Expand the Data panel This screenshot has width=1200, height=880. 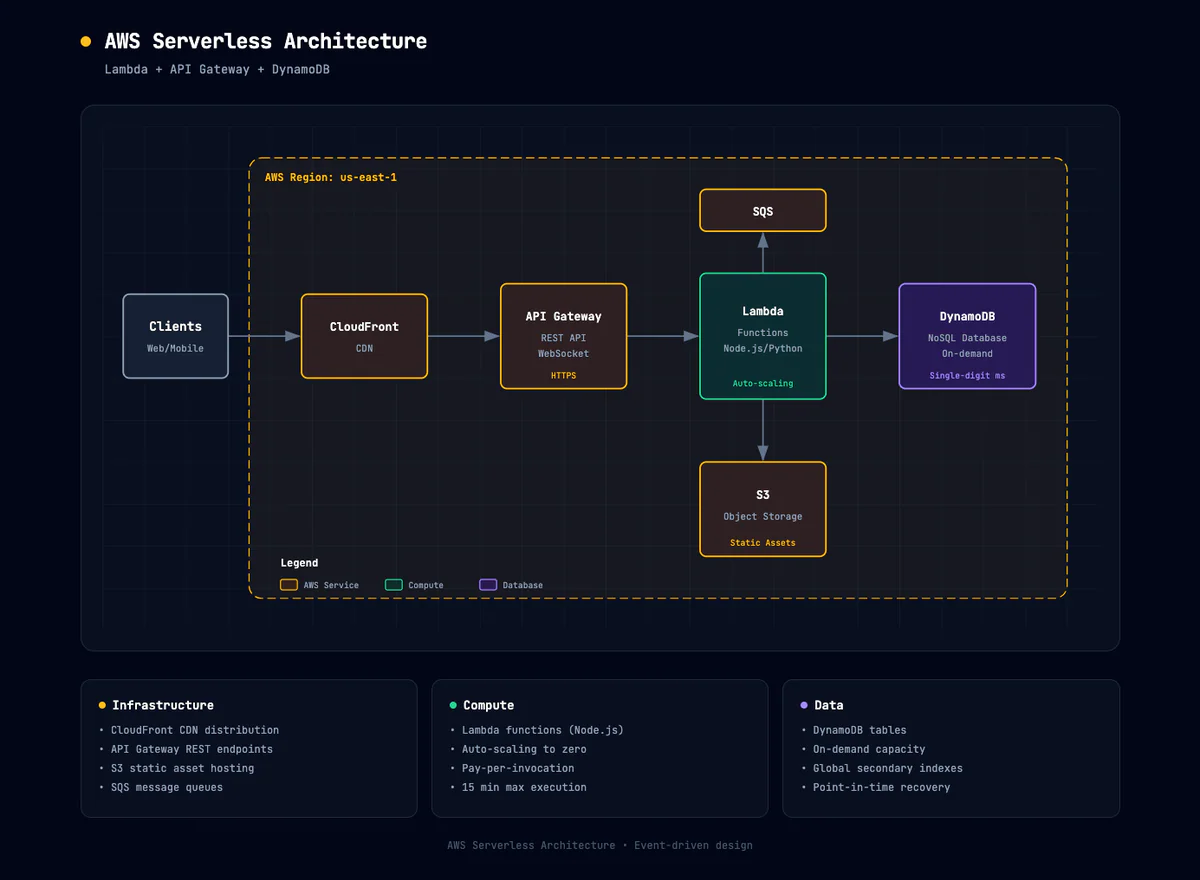[x=828, y=704]
